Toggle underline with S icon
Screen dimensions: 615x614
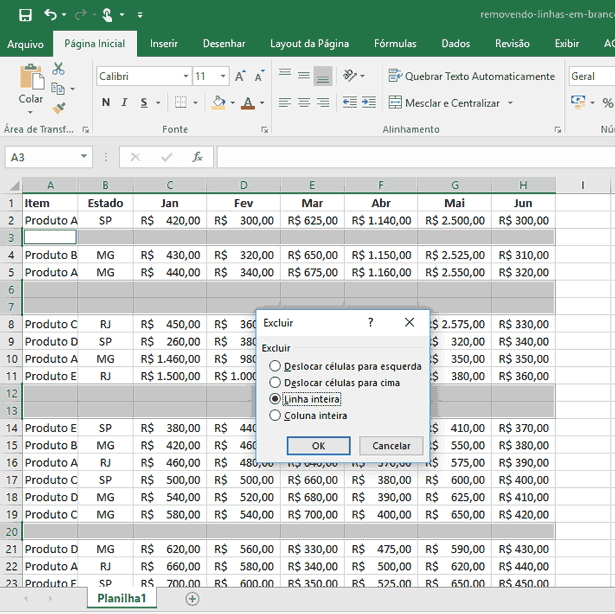[x=144, y=103]
